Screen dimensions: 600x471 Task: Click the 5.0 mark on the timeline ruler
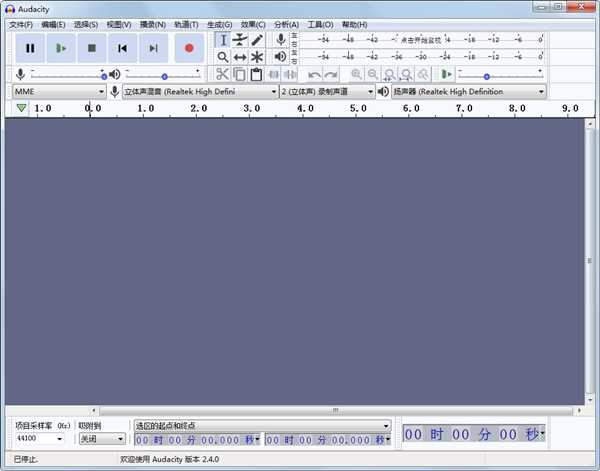pyautogui.click(x=358, y=108)
